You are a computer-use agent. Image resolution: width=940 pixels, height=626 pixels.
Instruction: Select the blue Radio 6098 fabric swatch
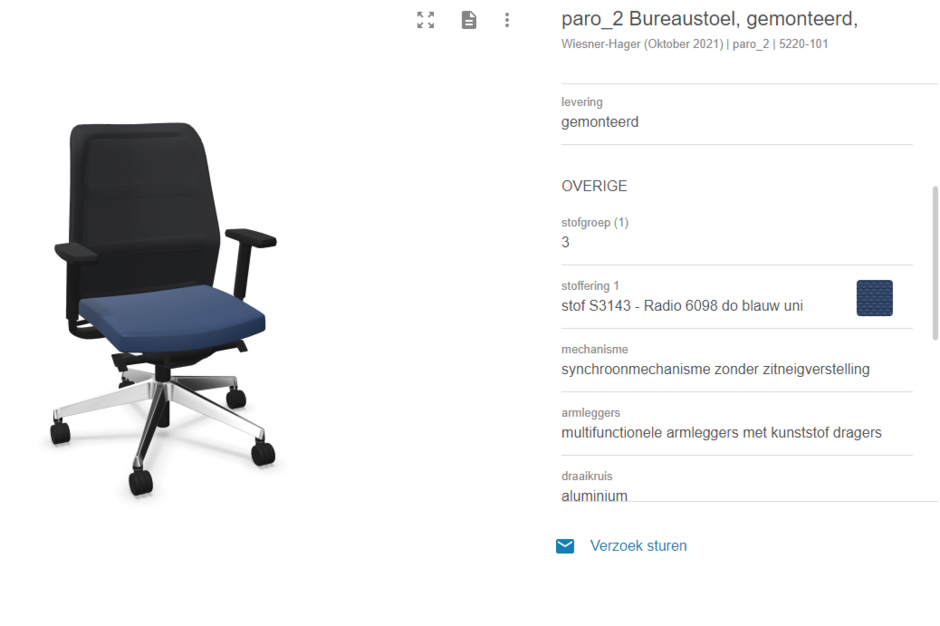pos(874,298)
